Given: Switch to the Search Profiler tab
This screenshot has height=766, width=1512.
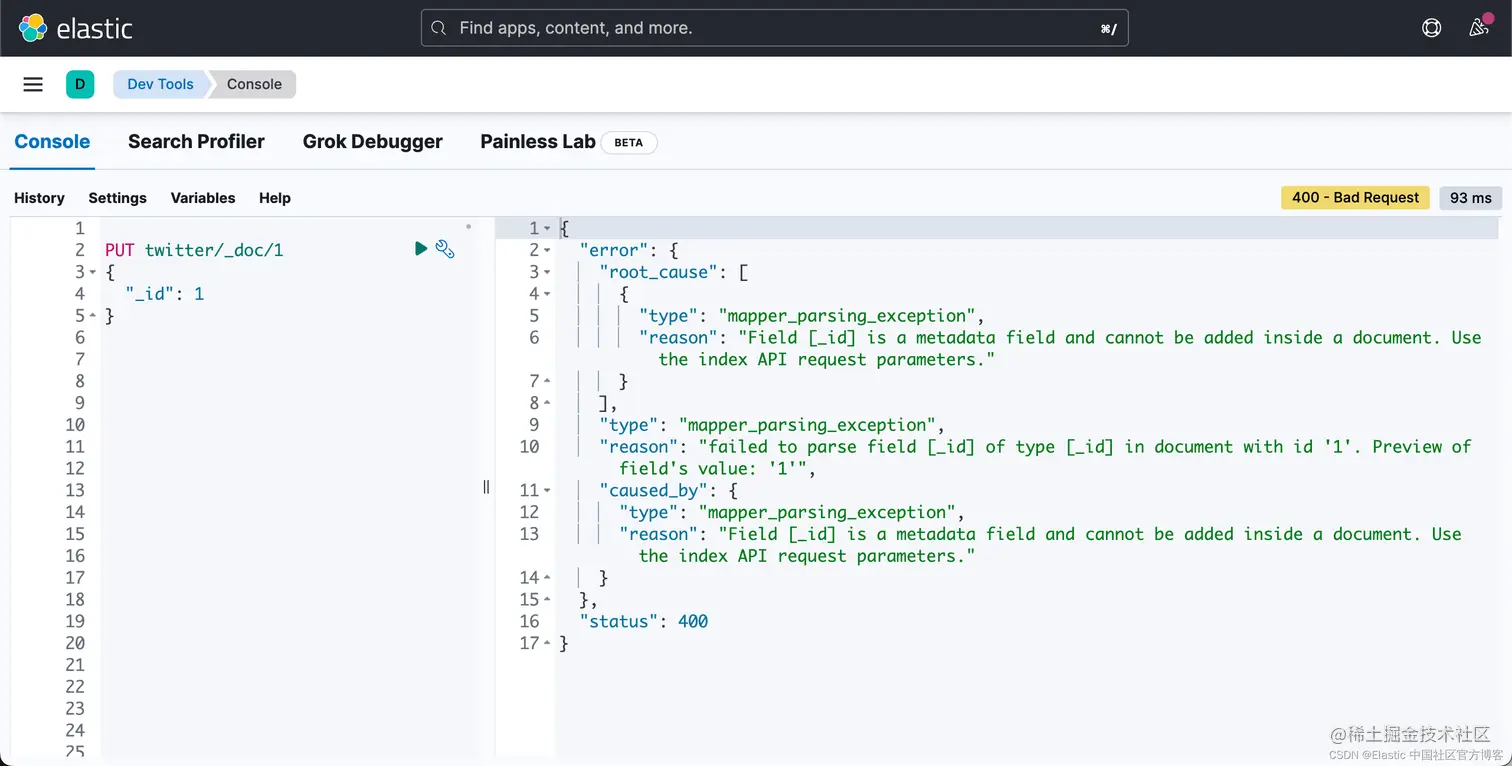Looking at the screenshot, I should coord(196,141).
